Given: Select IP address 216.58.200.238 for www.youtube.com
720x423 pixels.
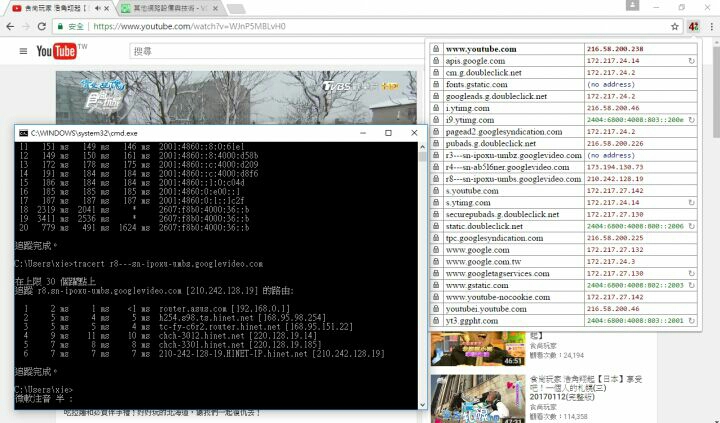Looking at the screenshot, I should 615,49.
